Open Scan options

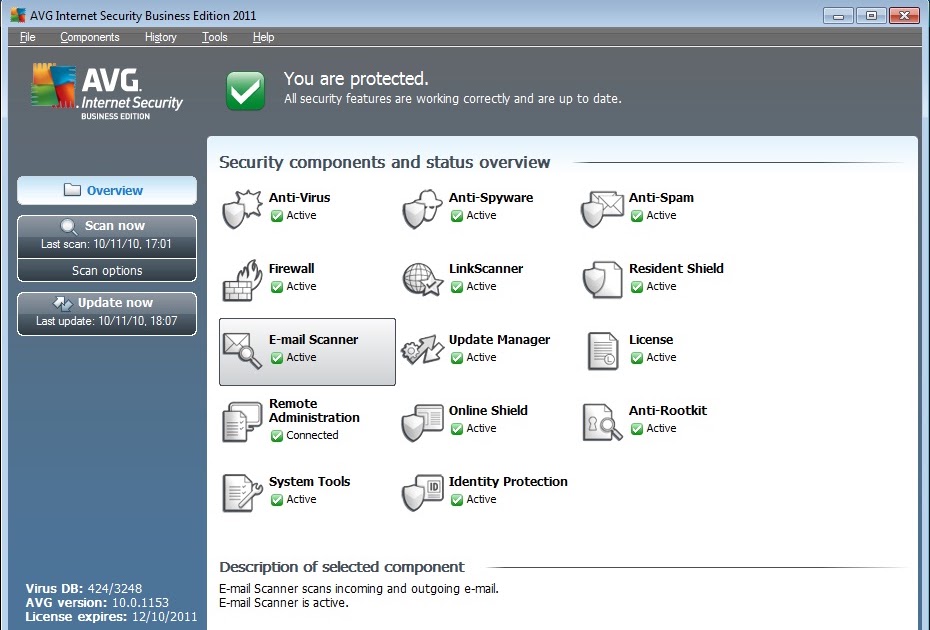point(107,271)
